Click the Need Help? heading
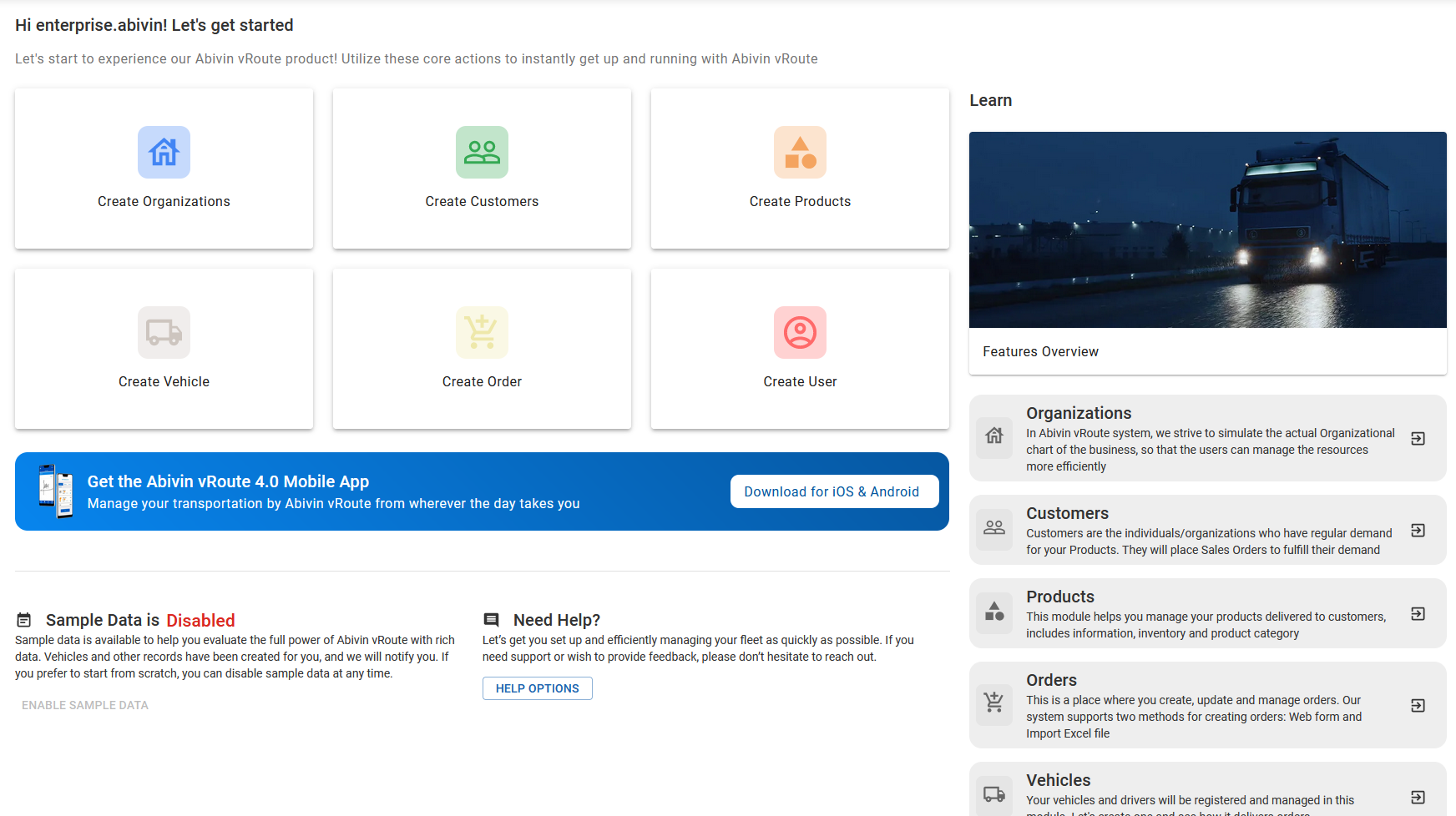The height and width of the screenshot is (816, 1456). pyautogui.click(x=557, y=620)
